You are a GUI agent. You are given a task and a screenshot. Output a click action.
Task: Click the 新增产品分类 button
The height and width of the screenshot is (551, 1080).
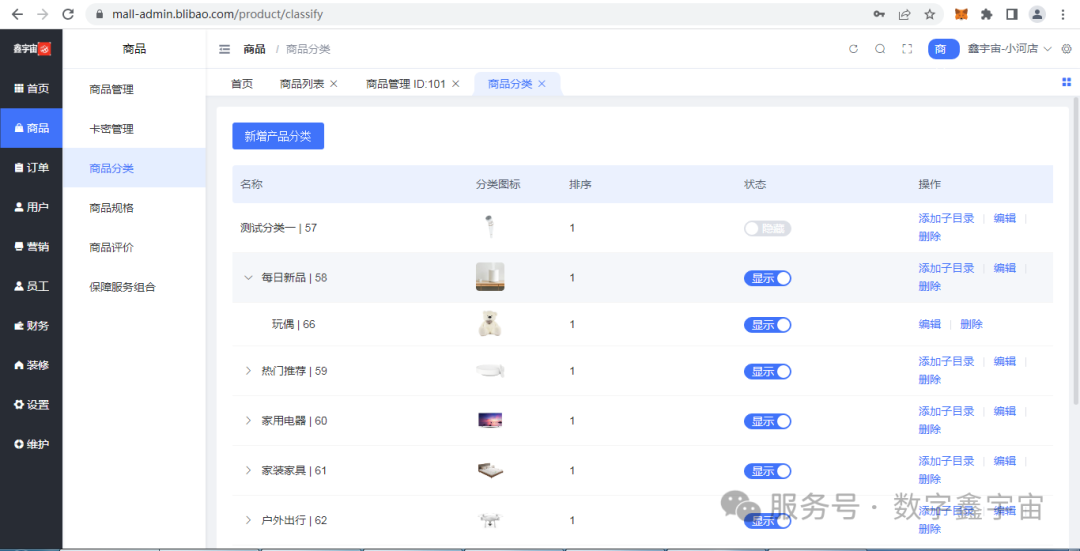278,136
